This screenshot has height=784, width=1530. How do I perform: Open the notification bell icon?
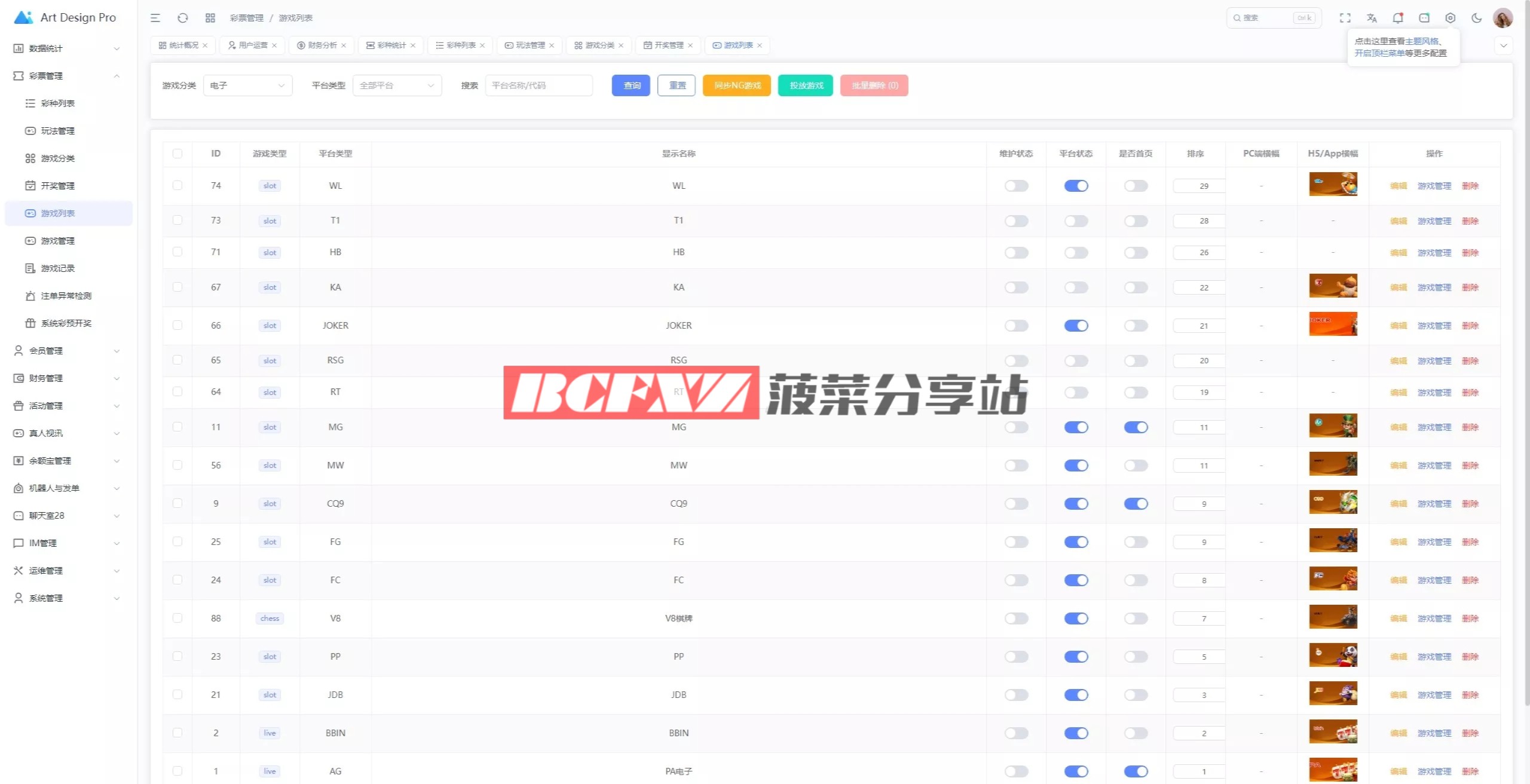tap(1397, 18)
